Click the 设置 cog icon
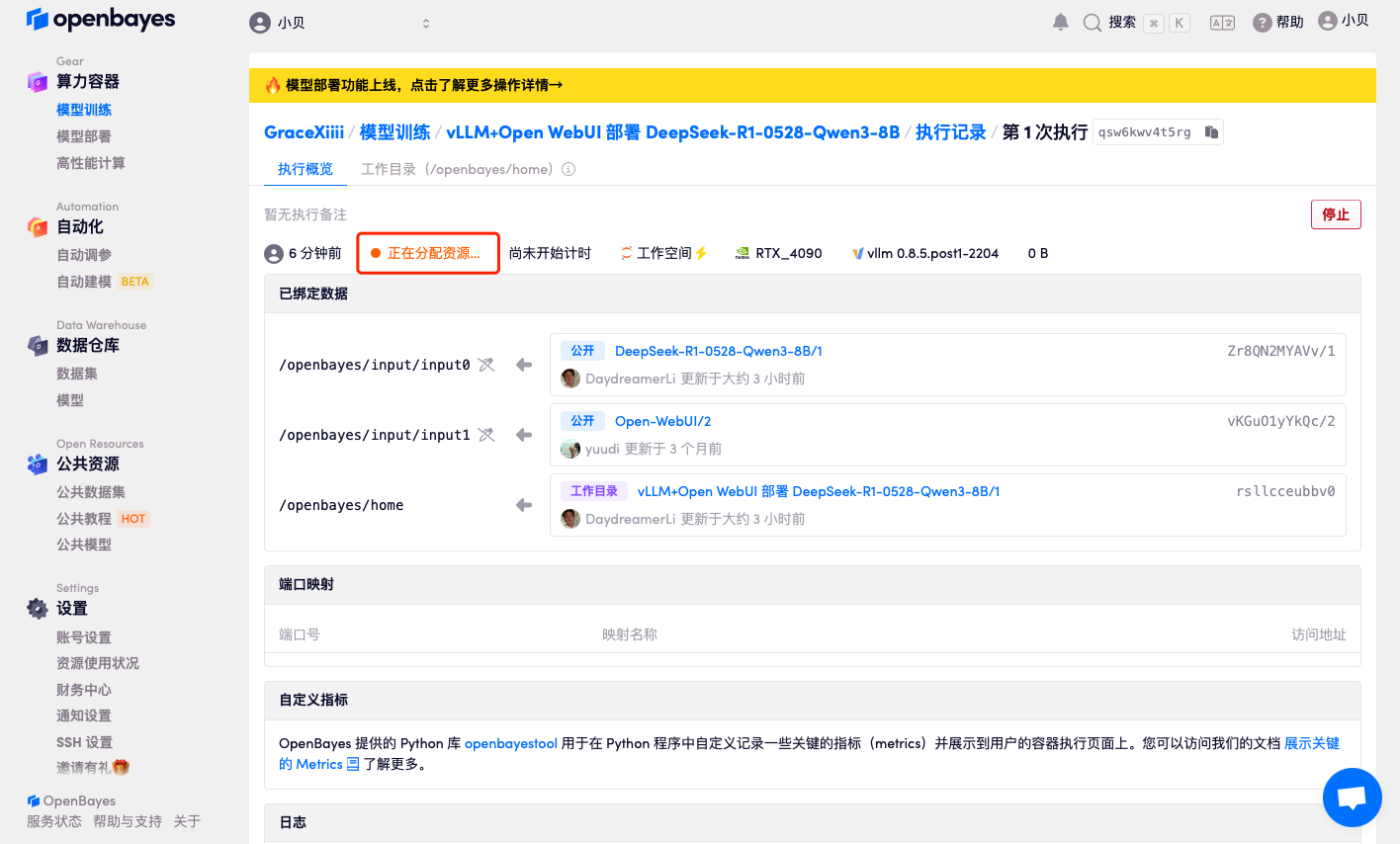 [38, 609]
